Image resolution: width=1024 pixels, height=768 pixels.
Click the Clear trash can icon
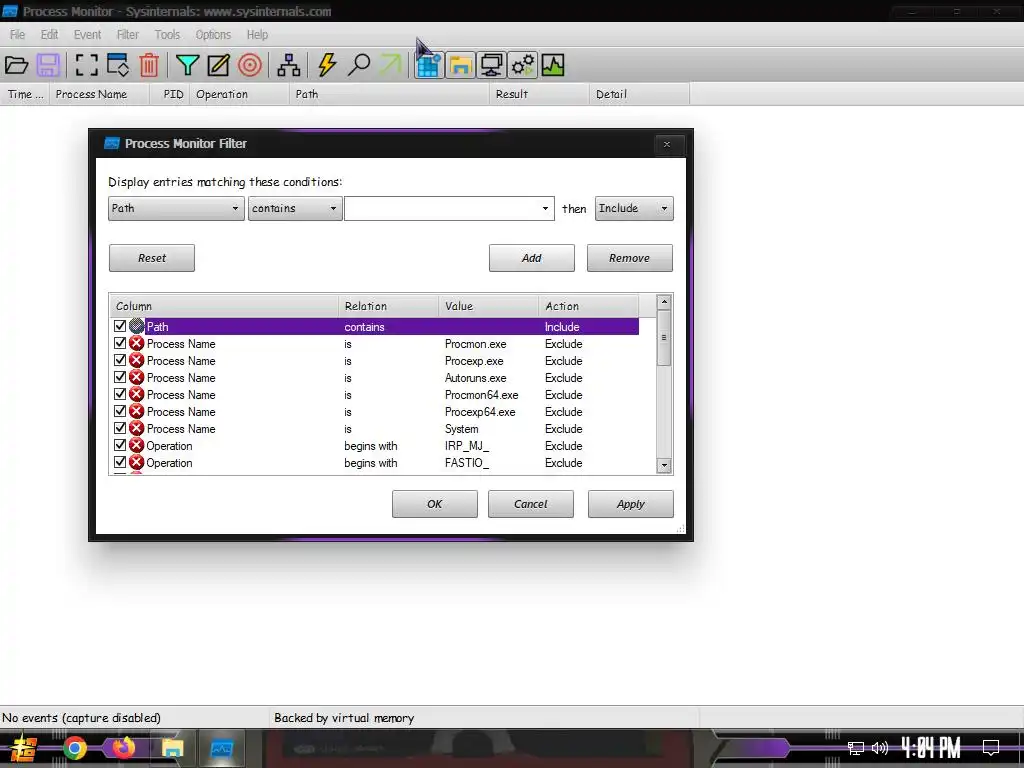coord(149,65)
